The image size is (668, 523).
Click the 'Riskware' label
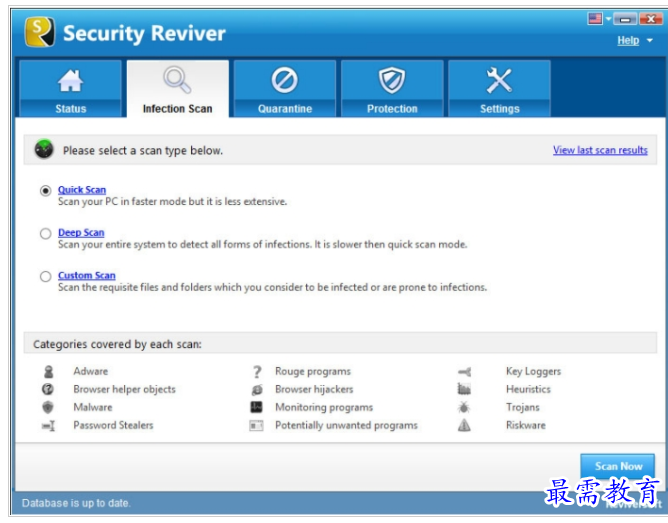(526, 425)
